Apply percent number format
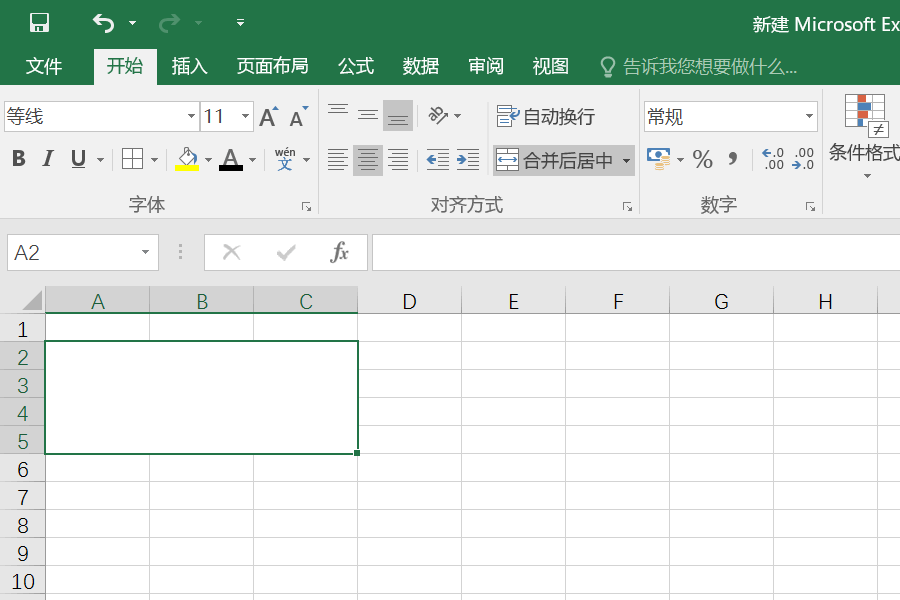The width and height of the screenshot is (900, 600). point(704,159)
